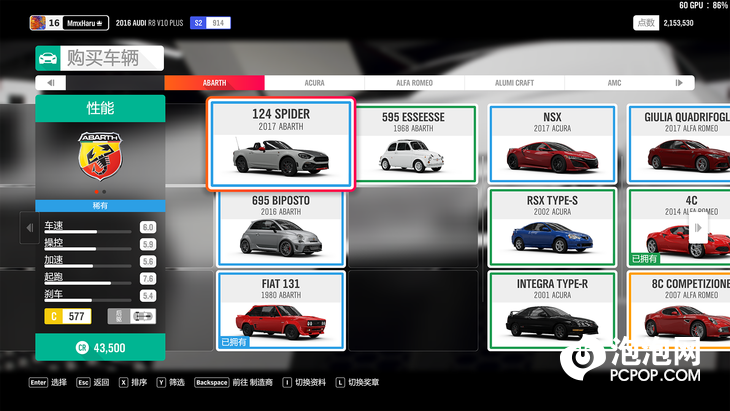730x411 pixels.
Task: Click the L 切换奖章 key hint
Action: pyautogui.click(x=358, y=383)
